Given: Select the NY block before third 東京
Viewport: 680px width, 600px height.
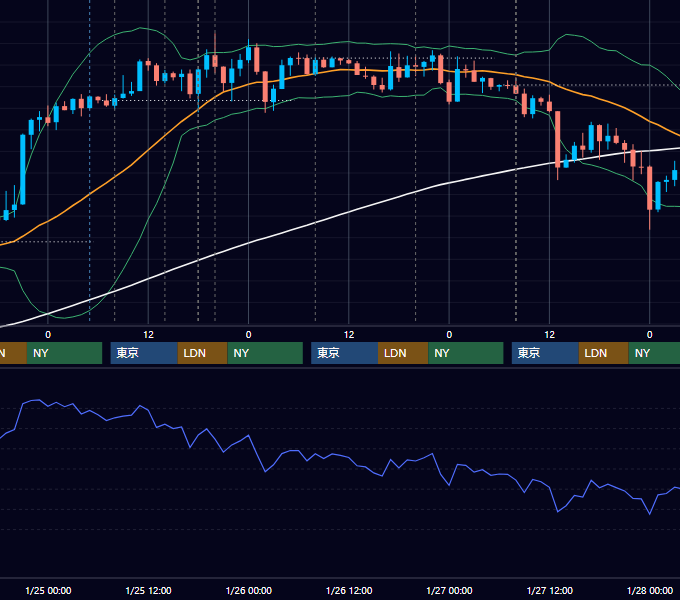Looking at the screenshot, I should (x=466, y=353).
